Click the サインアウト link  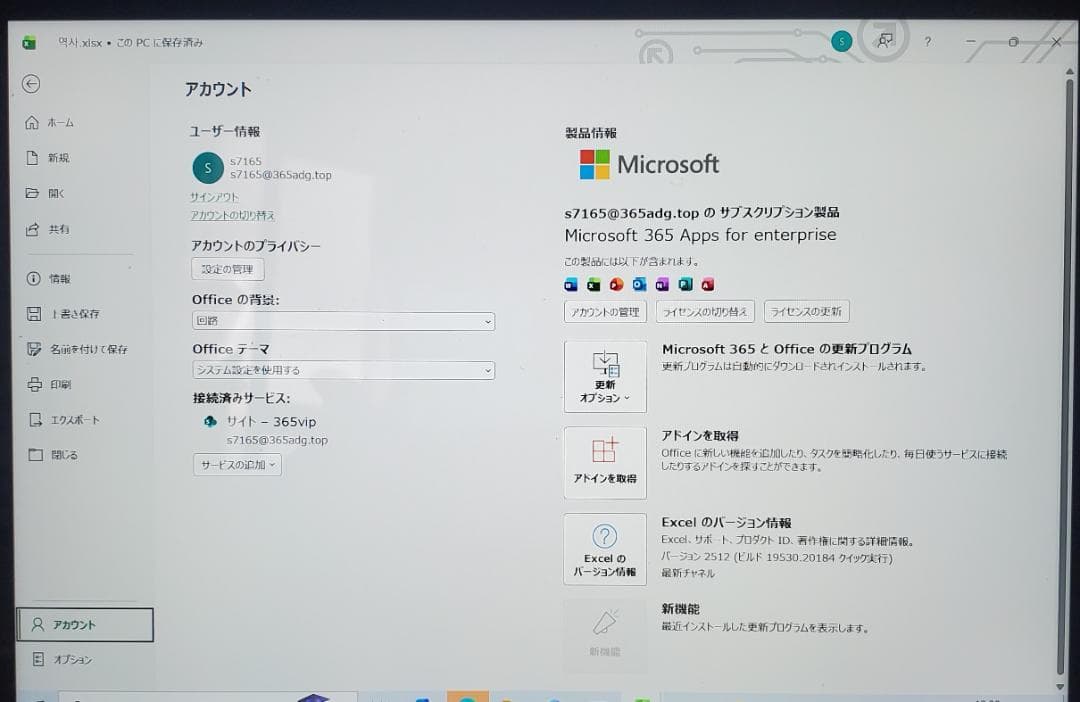214,197
